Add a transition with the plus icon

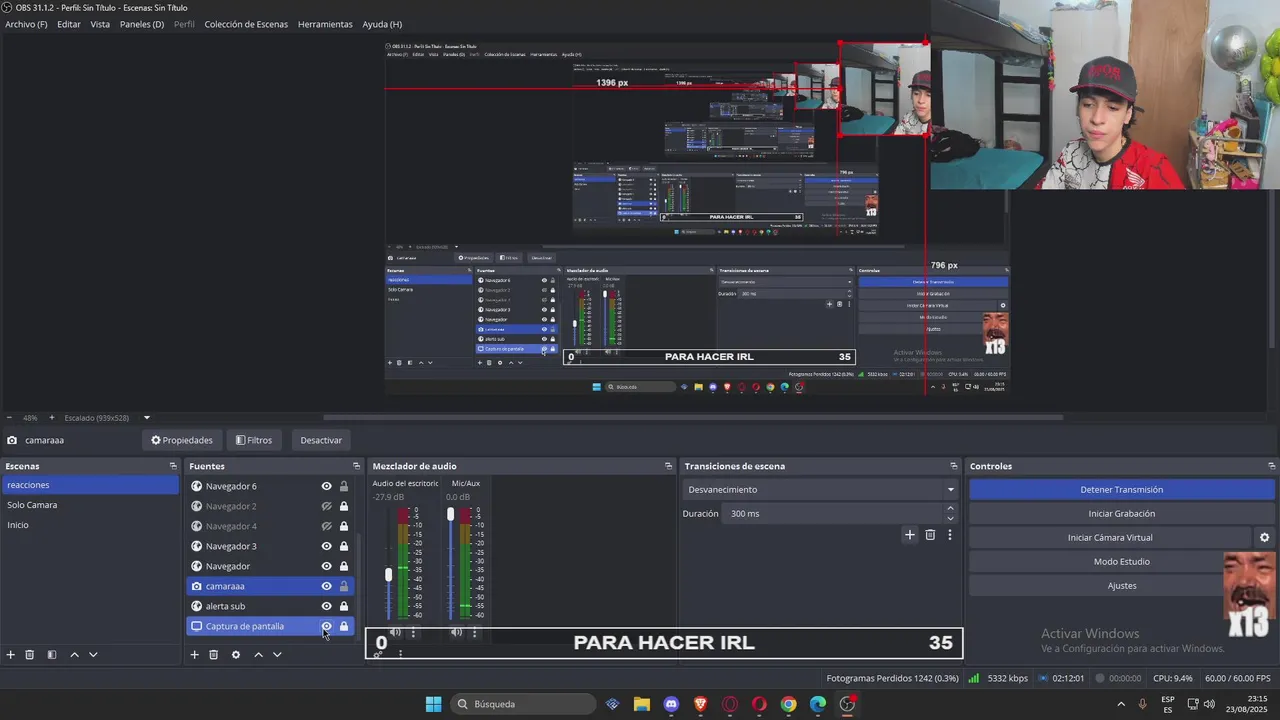point(910,535)
